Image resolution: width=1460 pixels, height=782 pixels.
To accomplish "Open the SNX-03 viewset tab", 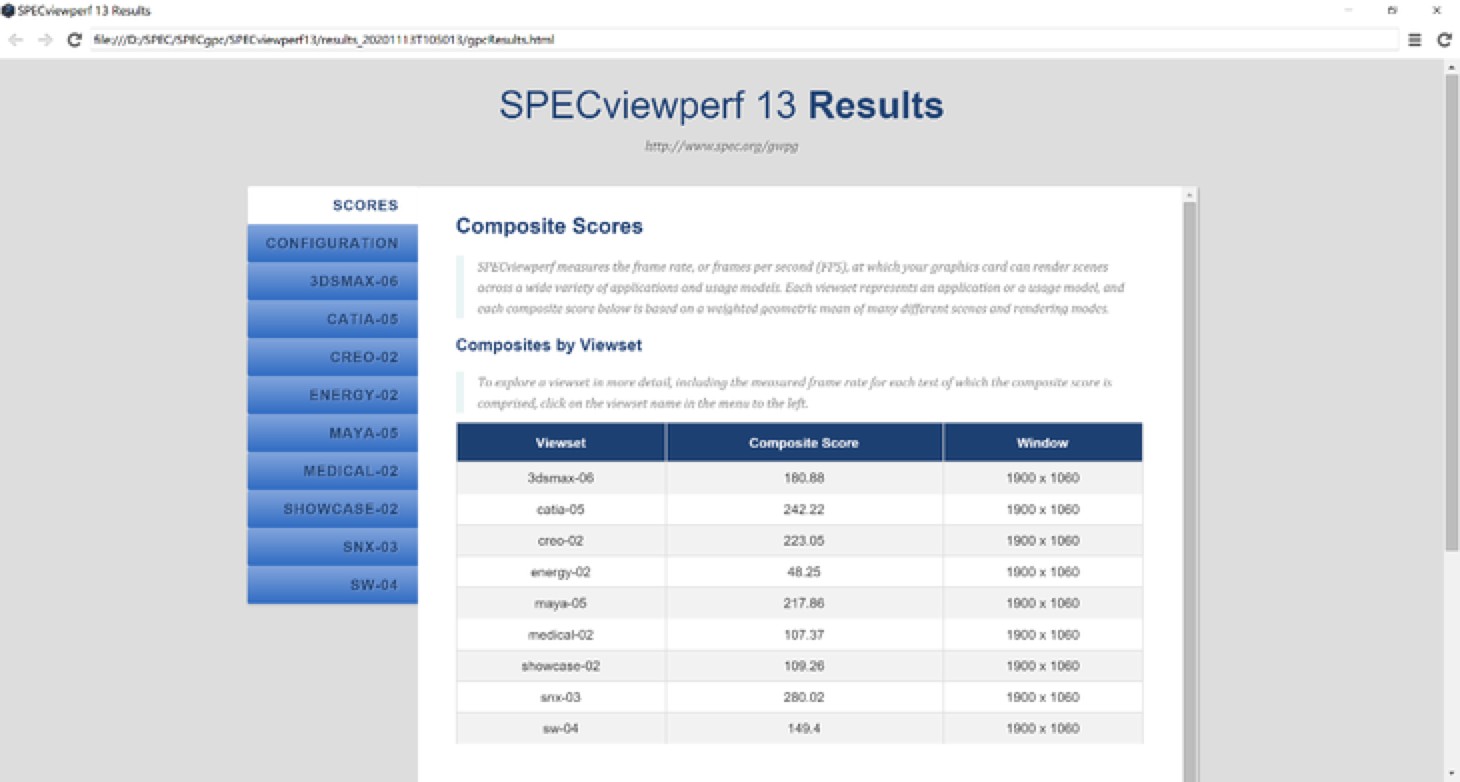I will pyautogui.click(x=333, y=547).
